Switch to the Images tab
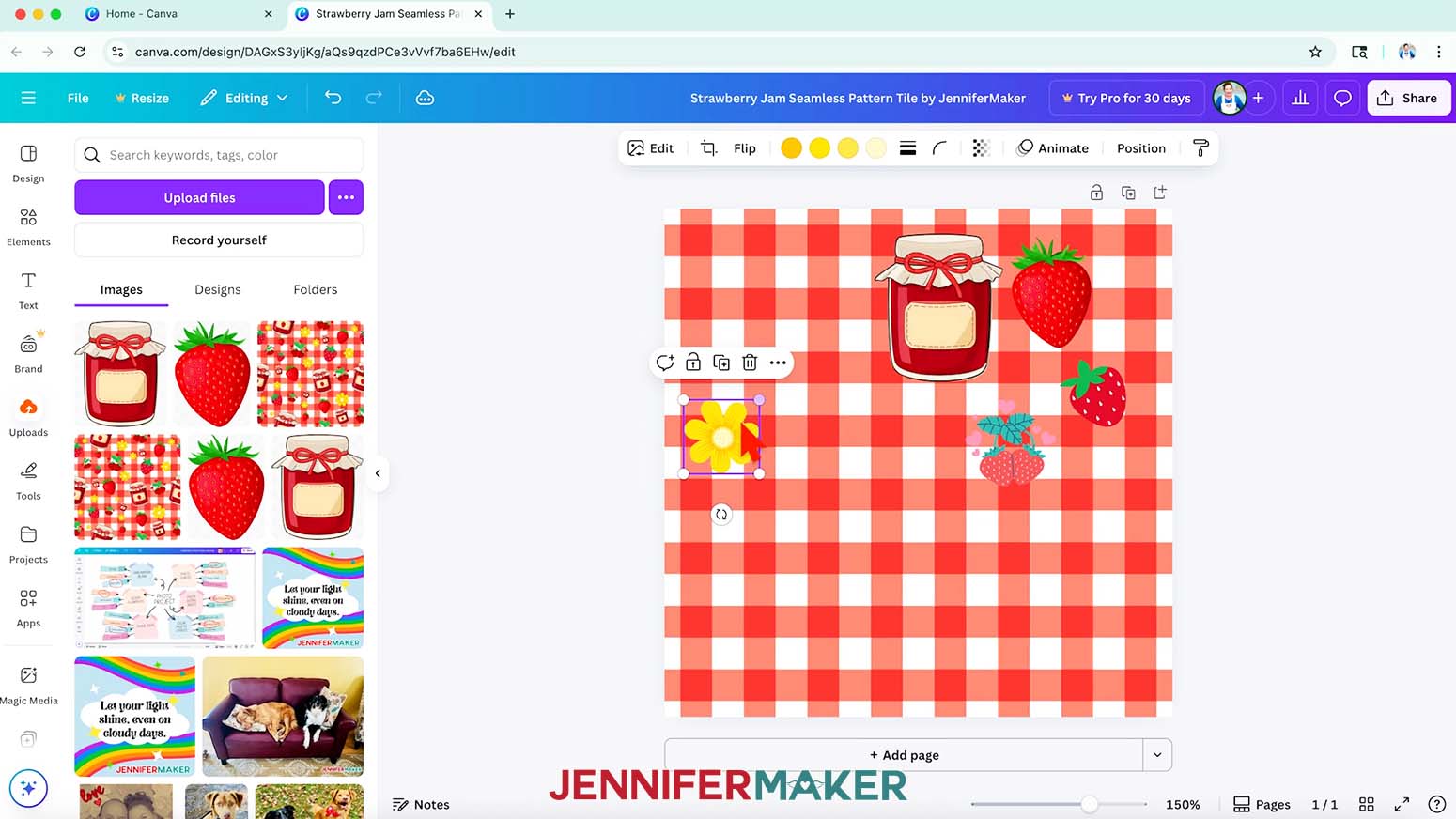 [121, 289]
